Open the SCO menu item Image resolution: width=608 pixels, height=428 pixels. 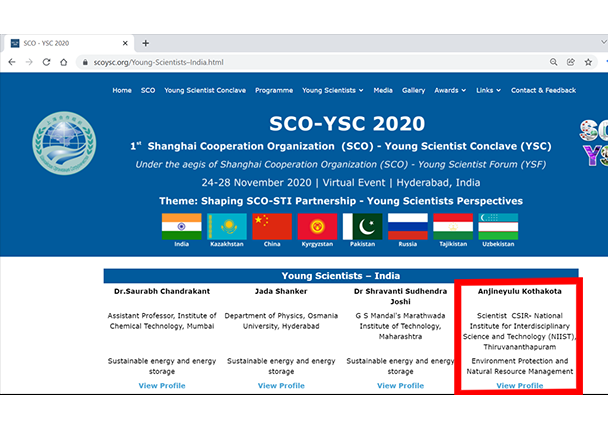(148, 90)
